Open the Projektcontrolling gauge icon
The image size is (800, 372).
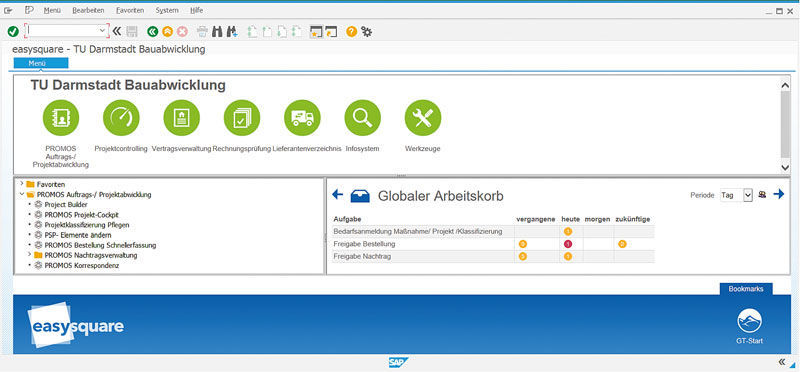coord(121,118)
